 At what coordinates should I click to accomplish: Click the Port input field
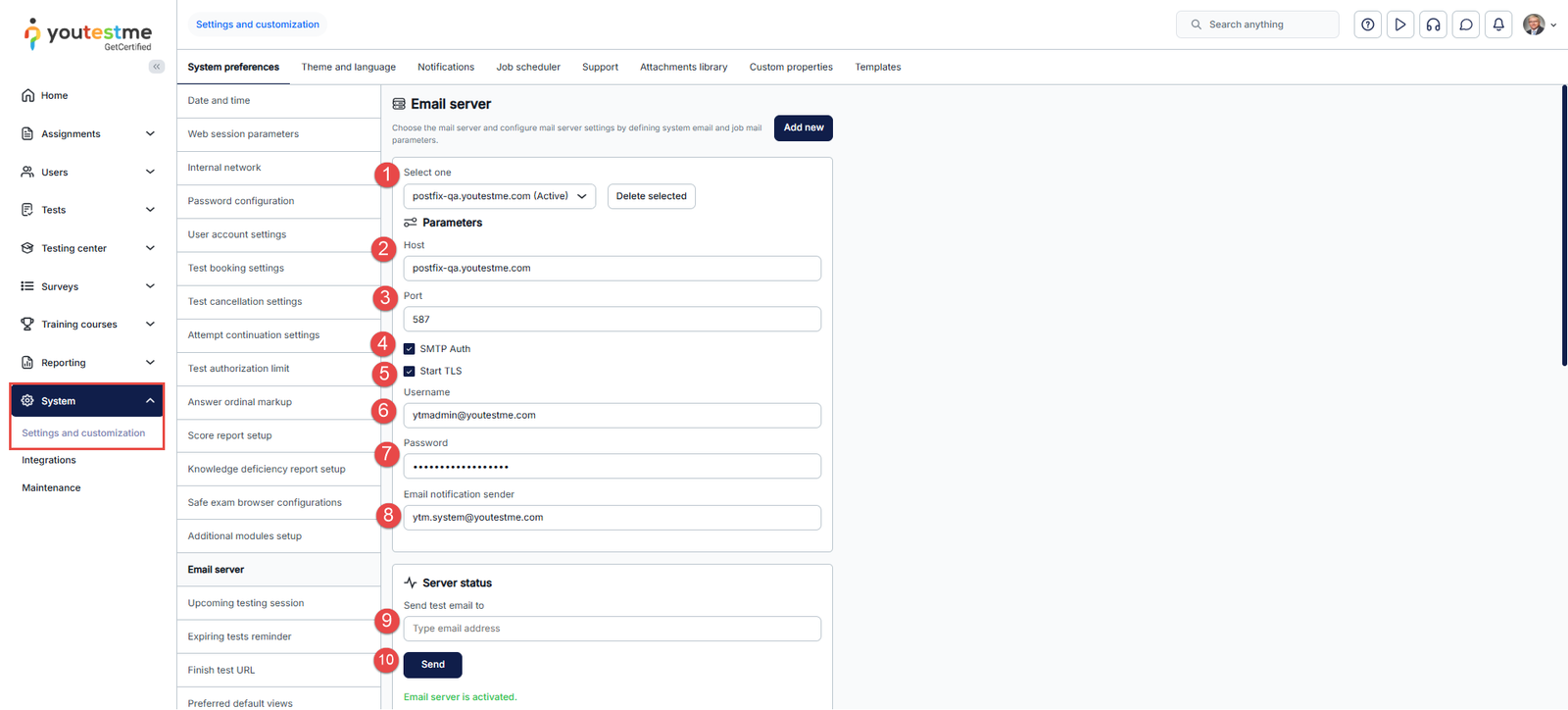pos(612,319)
